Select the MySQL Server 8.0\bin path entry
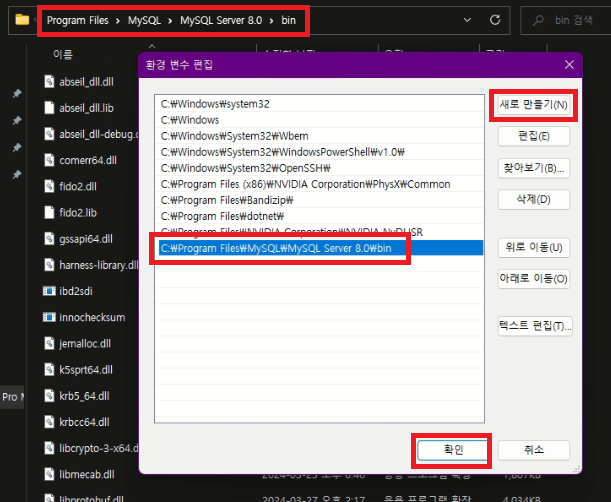Image resolution: width=611 pixels, height=502 pixels. click(x=320, y=248)
